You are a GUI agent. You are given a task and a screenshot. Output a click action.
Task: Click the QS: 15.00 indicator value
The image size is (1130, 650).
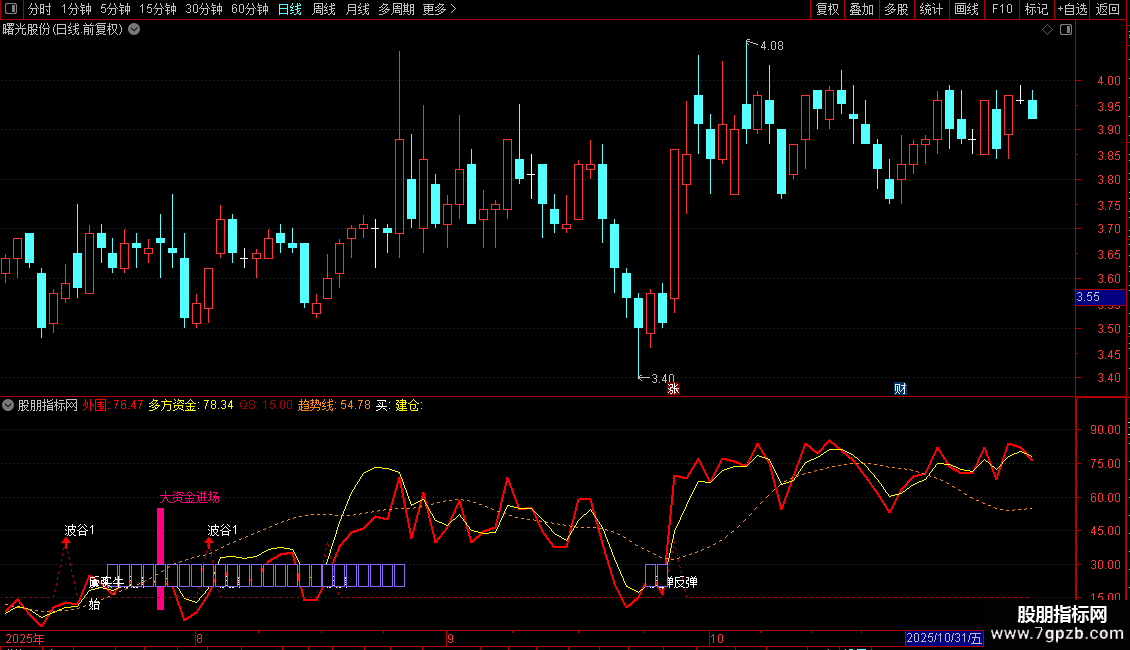tap(266, 405)
